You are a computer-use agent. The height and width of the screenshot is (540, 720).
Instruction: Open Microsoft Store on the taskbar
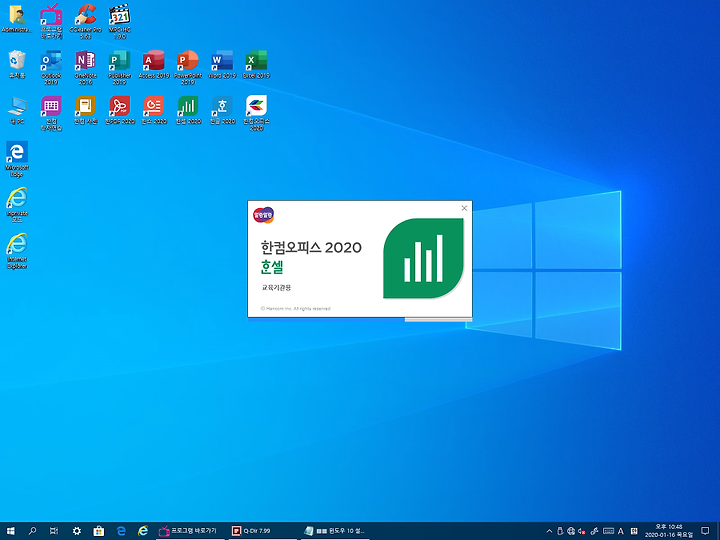tap(98, 531)
